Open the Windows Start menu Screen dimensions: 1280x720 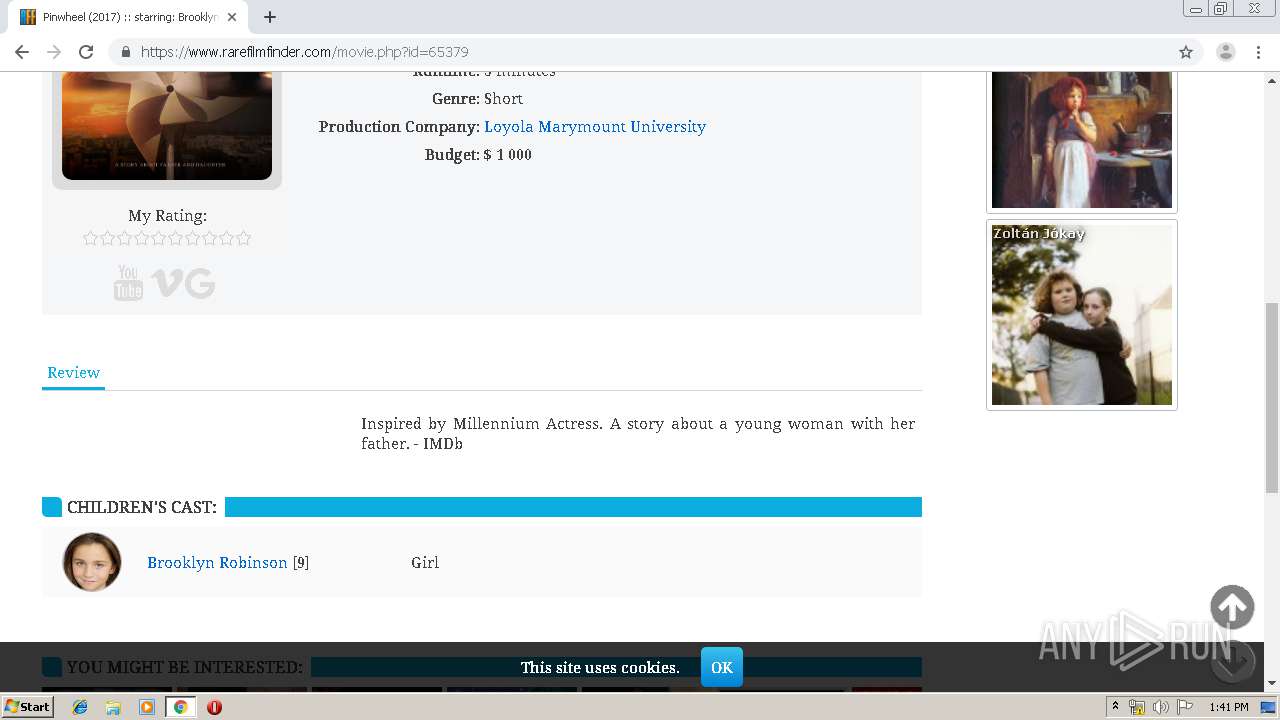coord(27,707)
